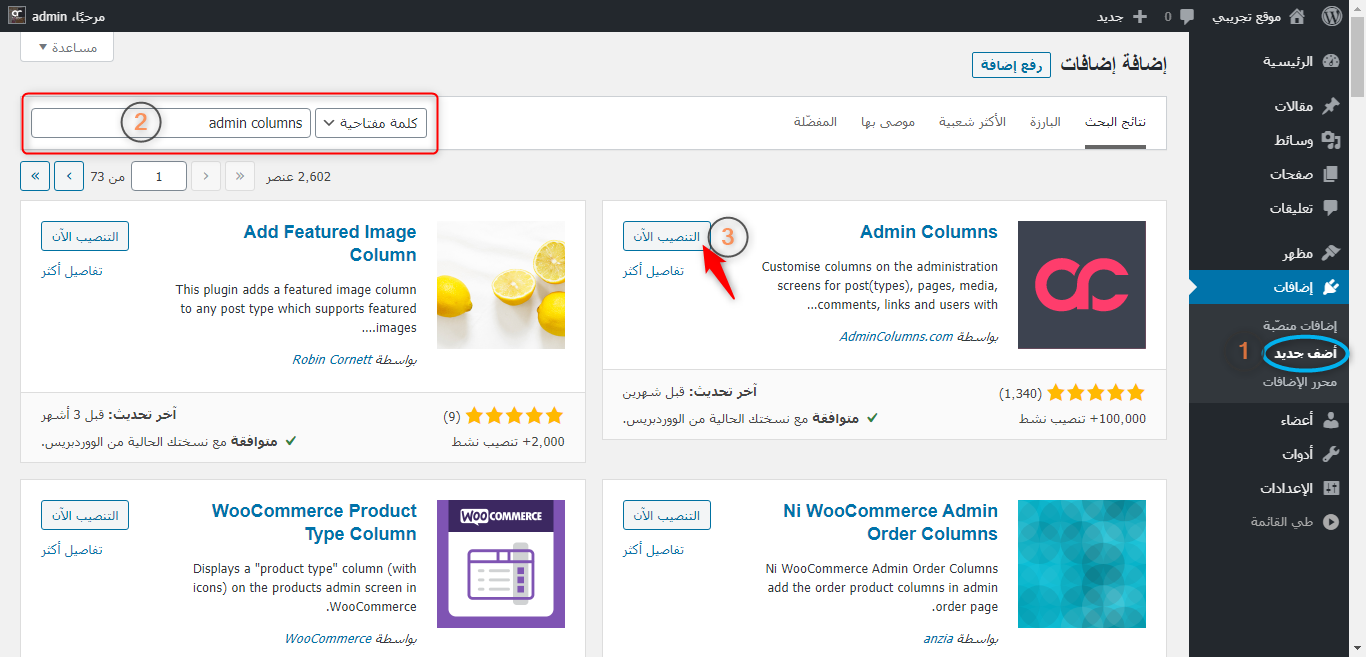Click the page number input field
Viewport: 1366px width, 657px height.
(x=159, y=176)
